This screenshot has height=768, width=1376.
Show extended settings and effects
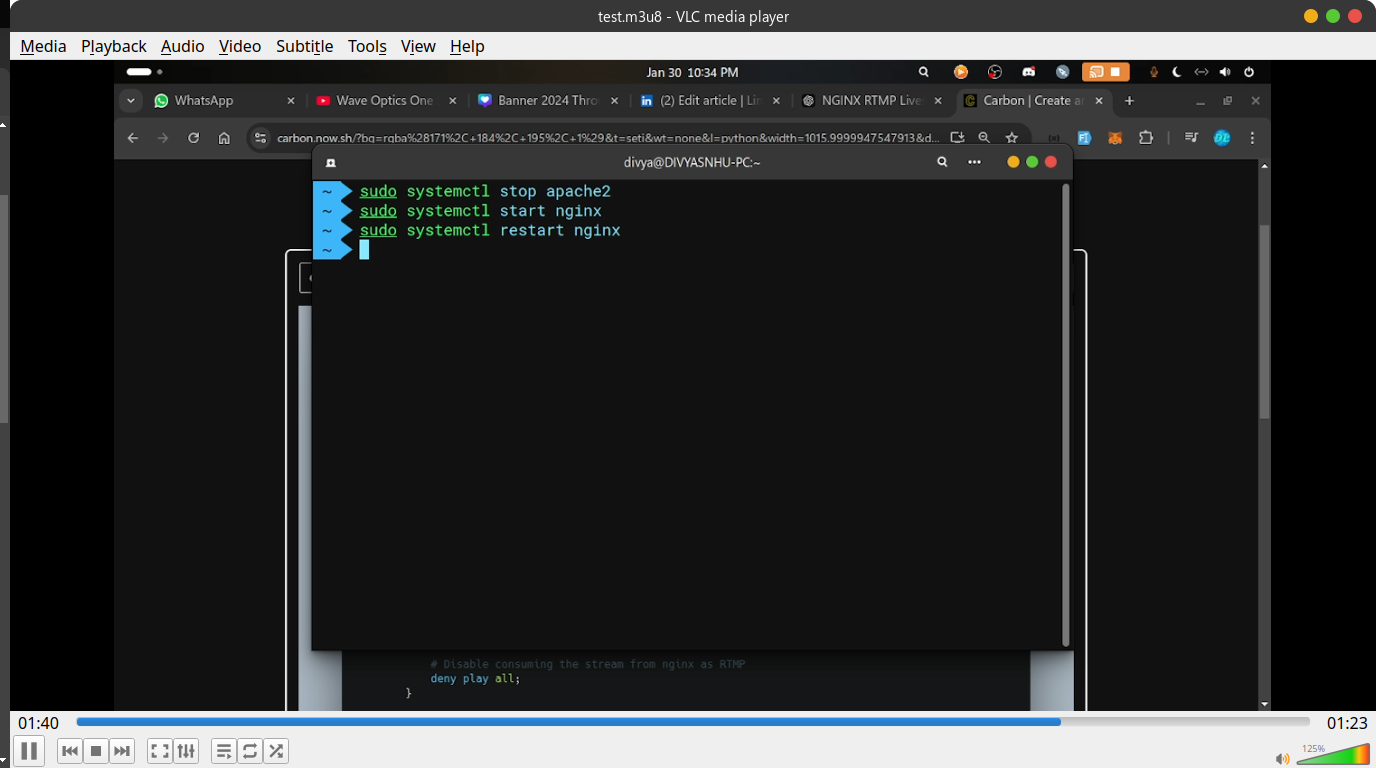tap(186, 750)
